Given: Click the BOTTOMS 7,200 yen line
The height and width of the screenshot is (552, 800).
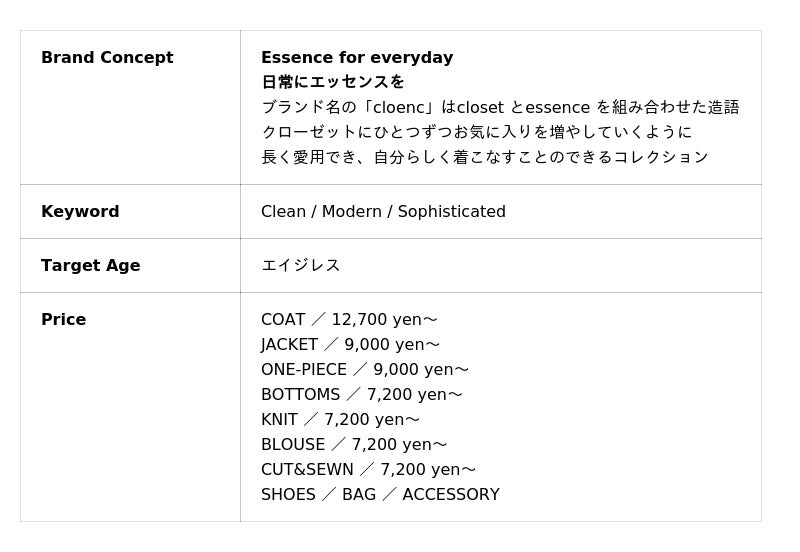Looking at the screenshot, I should (362, 395).
